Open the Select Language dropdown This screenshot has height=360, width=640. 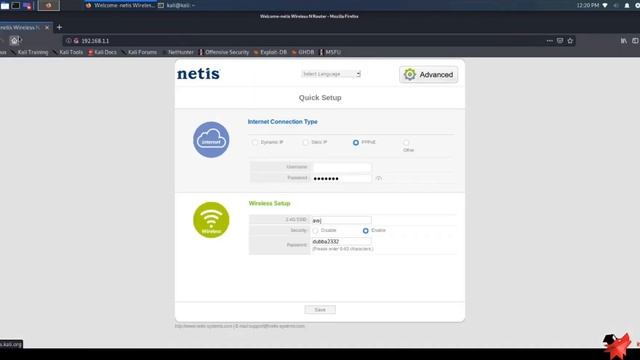click(331, 74)
